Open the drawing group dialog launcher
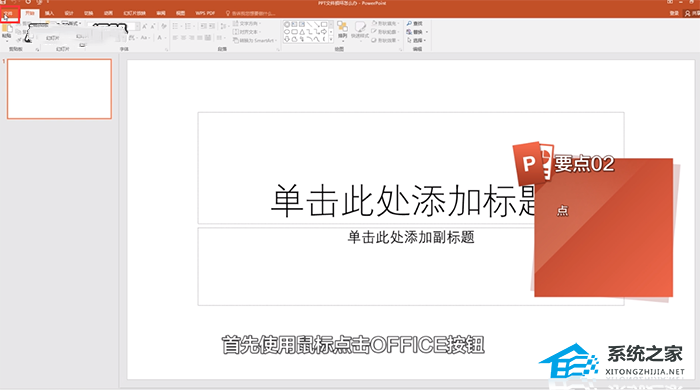This screenshot has width=700, height=390. pyautogui.click(x=400, y=50)
